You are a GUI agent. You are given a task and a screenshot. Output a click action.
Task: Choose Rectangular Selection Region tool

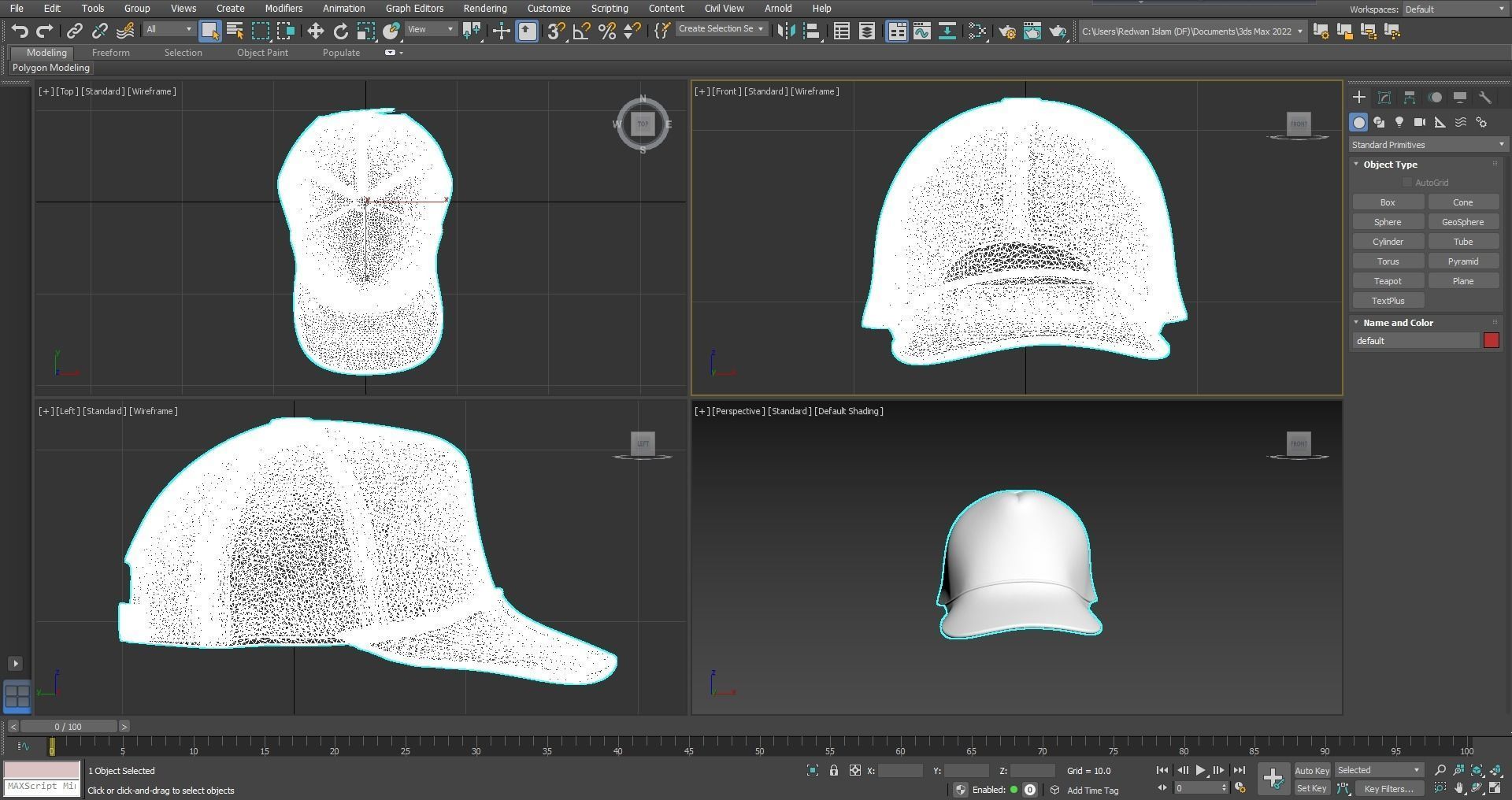[x=260, y=31]
